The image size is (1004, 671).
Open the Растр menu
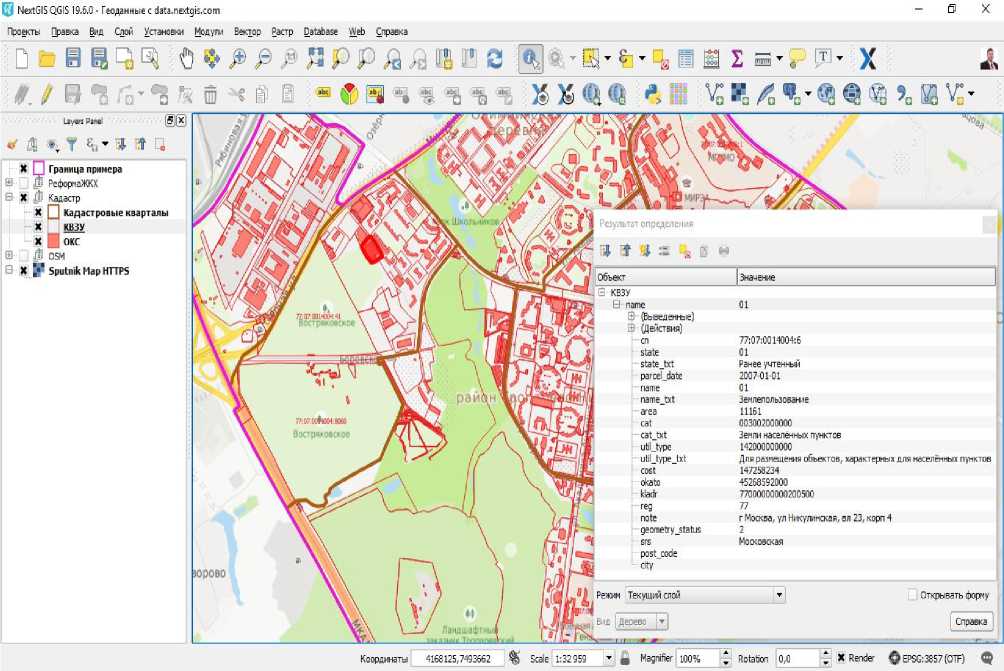click(x=282, y=32)
